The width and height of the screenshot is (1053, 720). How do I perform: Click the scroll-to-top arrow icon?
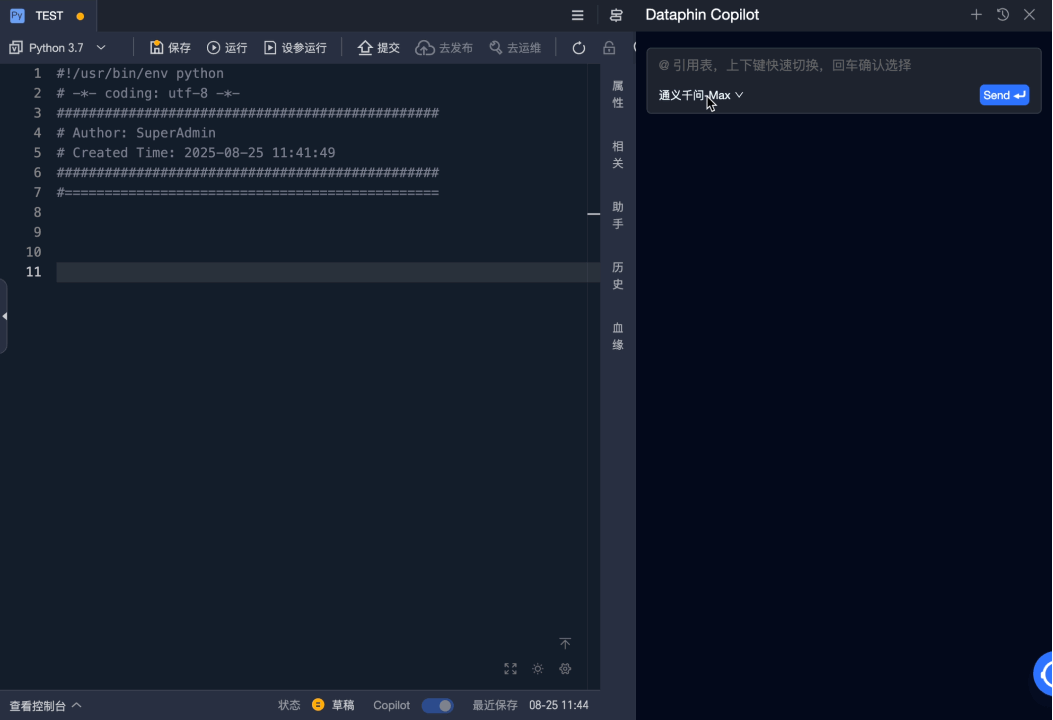pos(565,643)
